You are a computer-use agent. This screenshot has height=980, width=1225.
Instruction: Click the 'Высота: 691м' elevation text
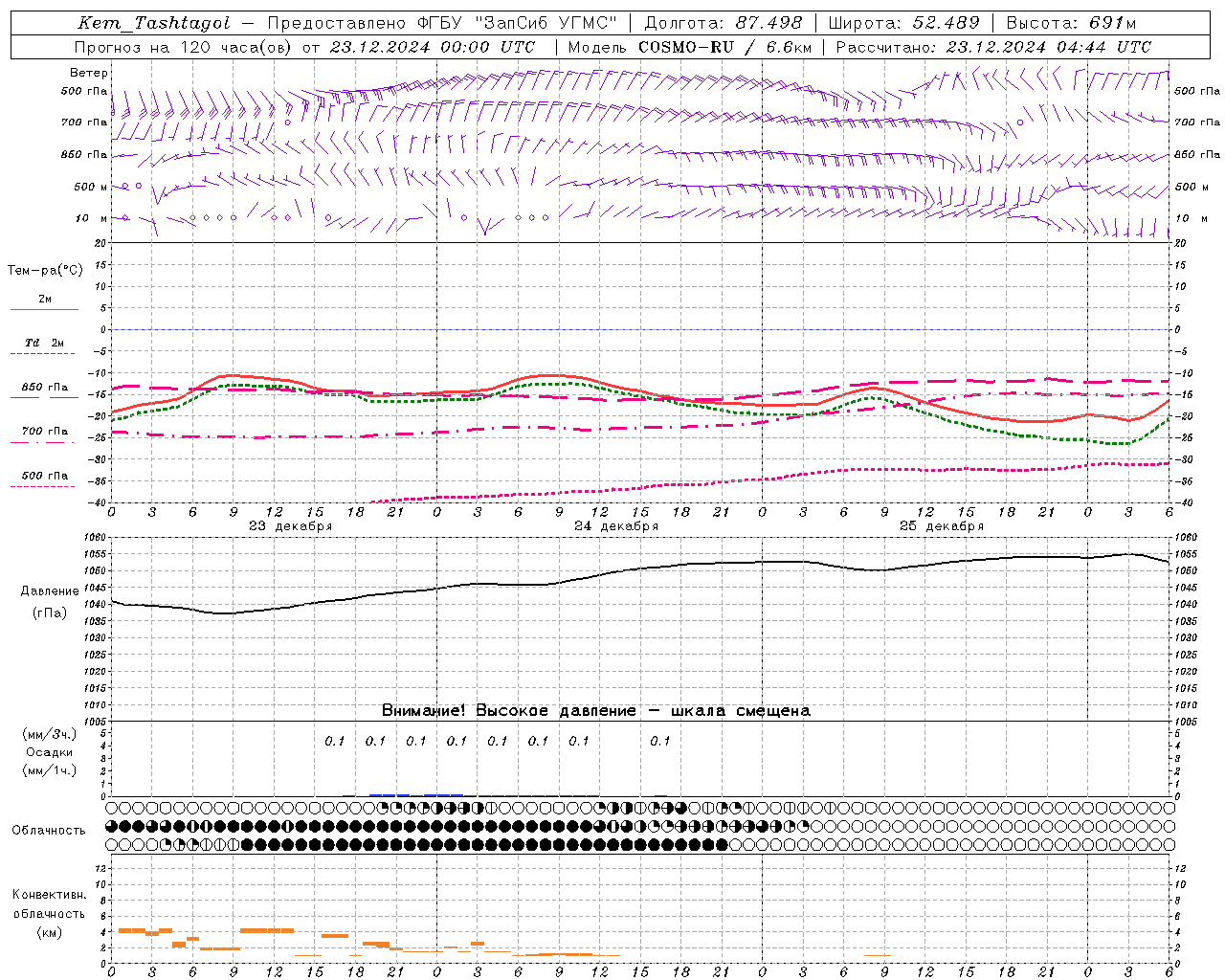[1071, 23]
